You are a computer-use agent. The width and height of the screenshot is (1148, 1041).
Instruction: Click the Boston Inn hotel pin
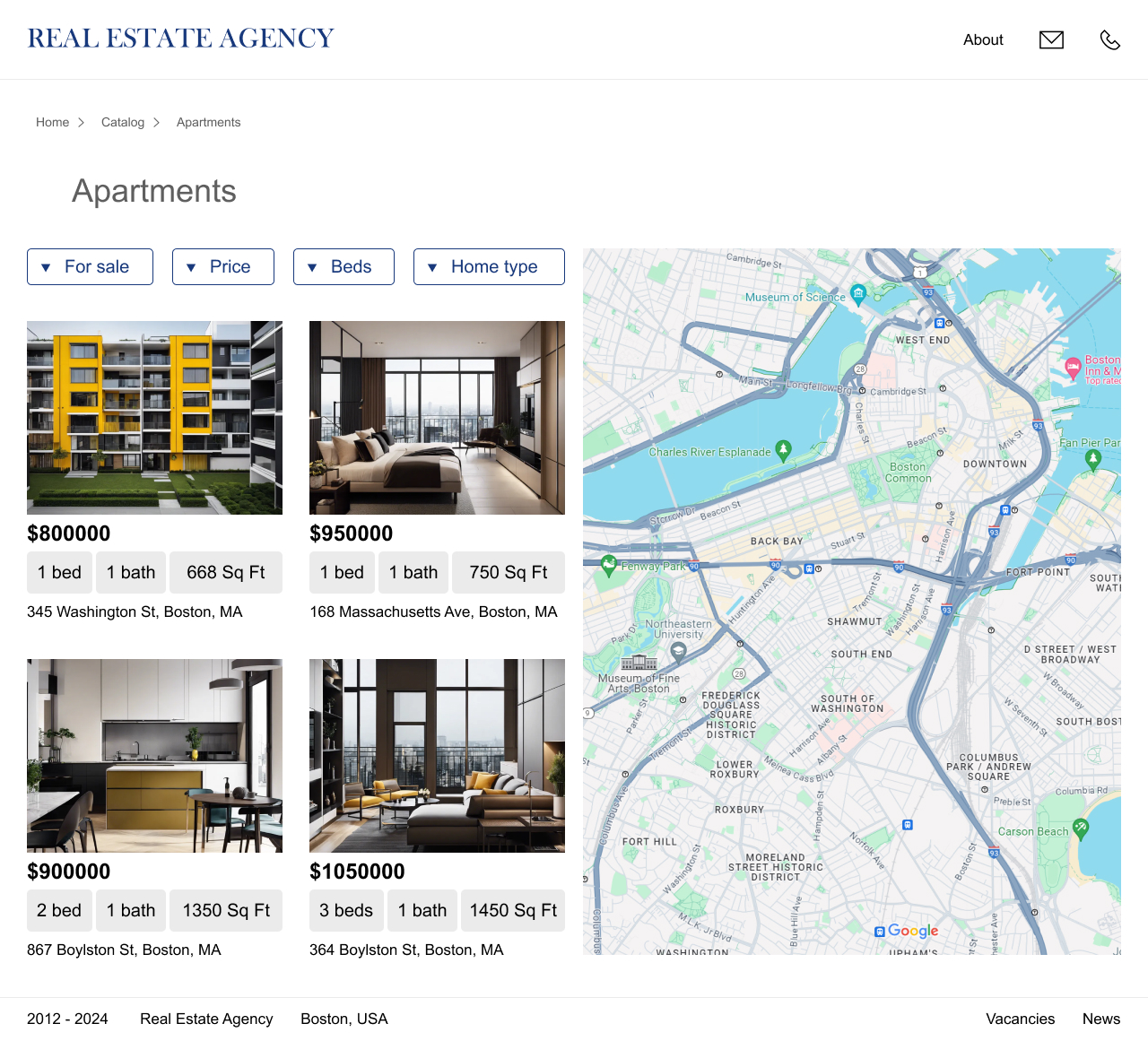(1073, 369)
